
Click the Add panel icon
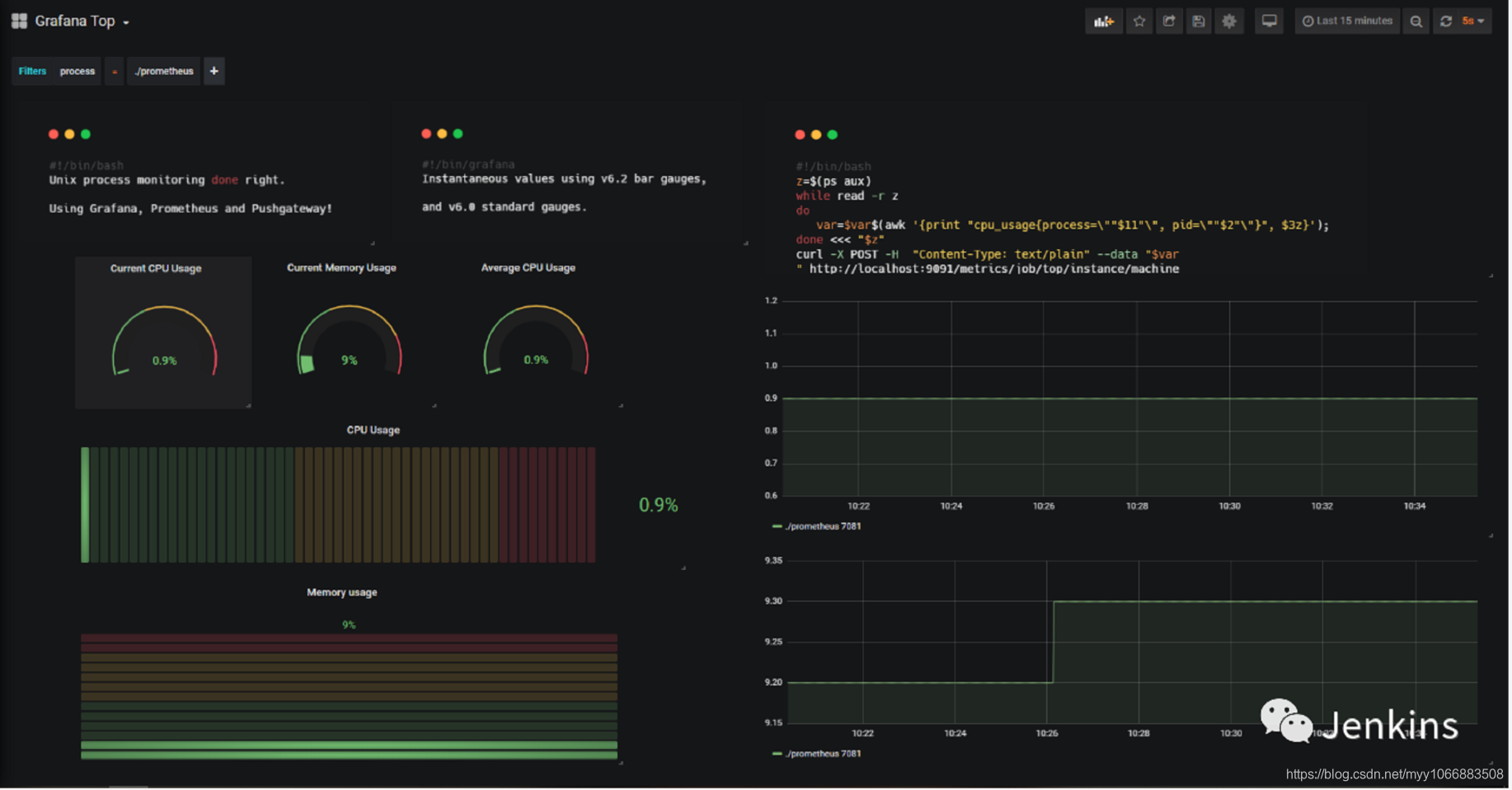coord(1104,21)
